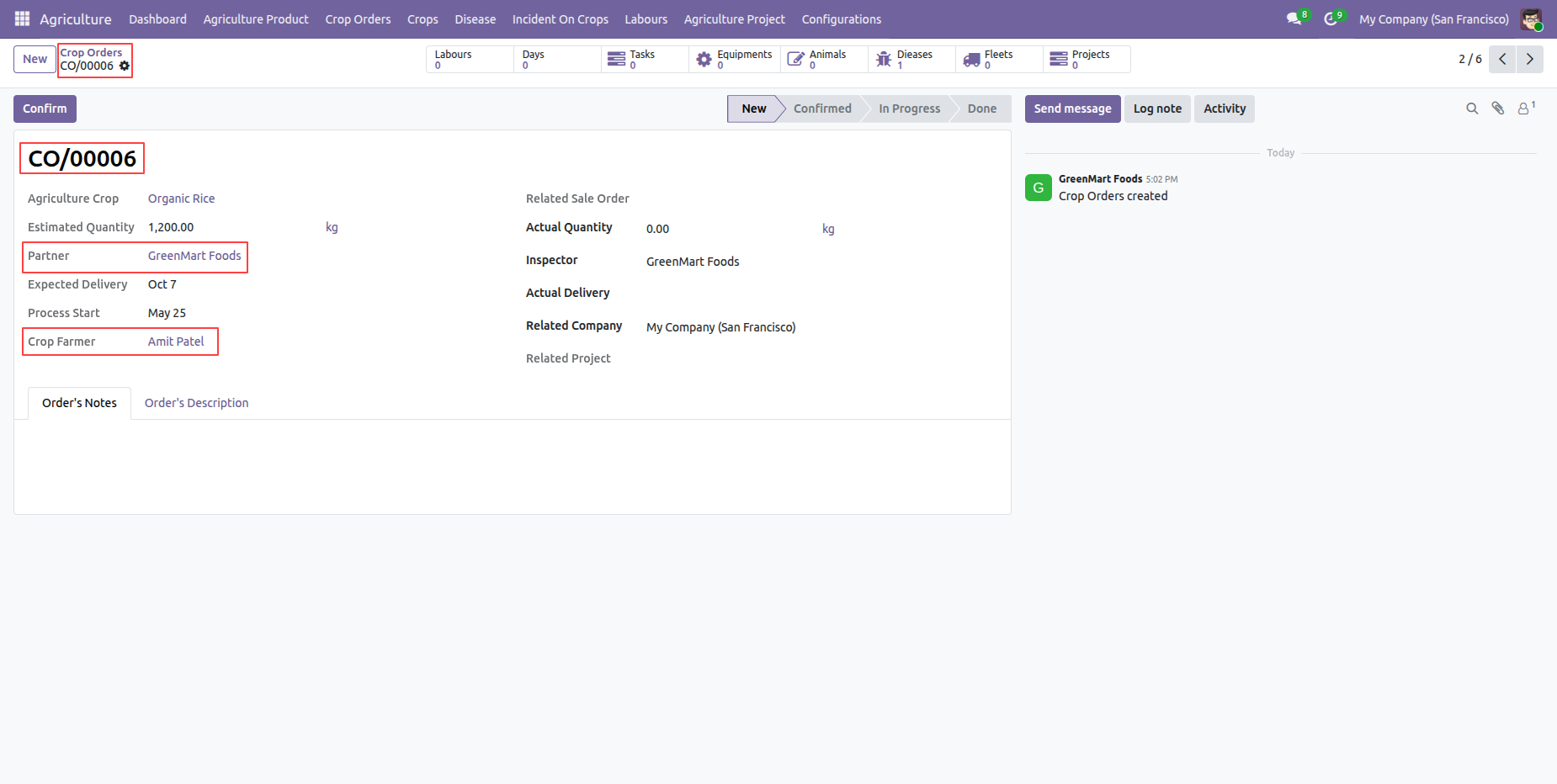The image size is (1557, 784).
Task: Click the CO/00006 order title
Action: 82,158
